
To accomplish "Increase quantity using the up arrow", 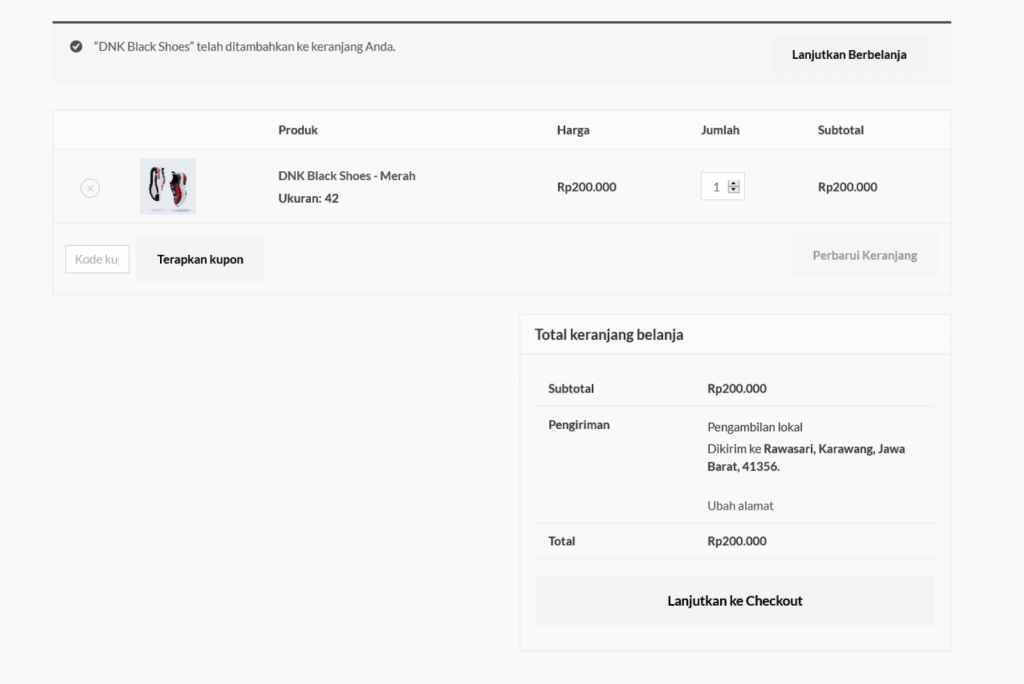I will click(x=734, y=183).
